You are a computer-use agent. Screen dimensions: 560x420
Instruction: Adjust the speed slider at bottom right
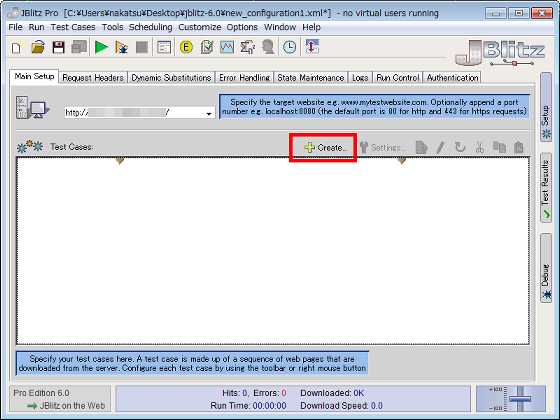pyautogui.click(x=520, y=398)
